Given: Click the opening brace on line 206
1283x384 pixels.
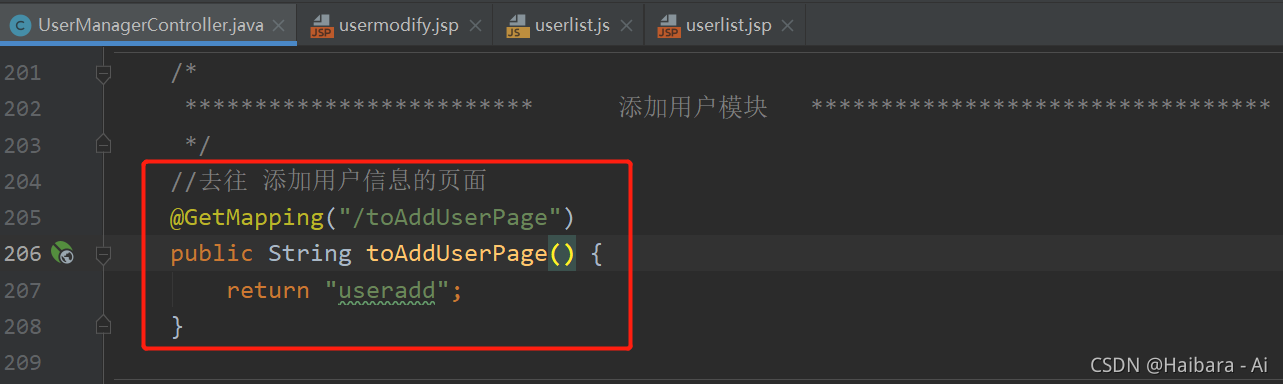Looking at the screenshot, I should click(596, 254).
